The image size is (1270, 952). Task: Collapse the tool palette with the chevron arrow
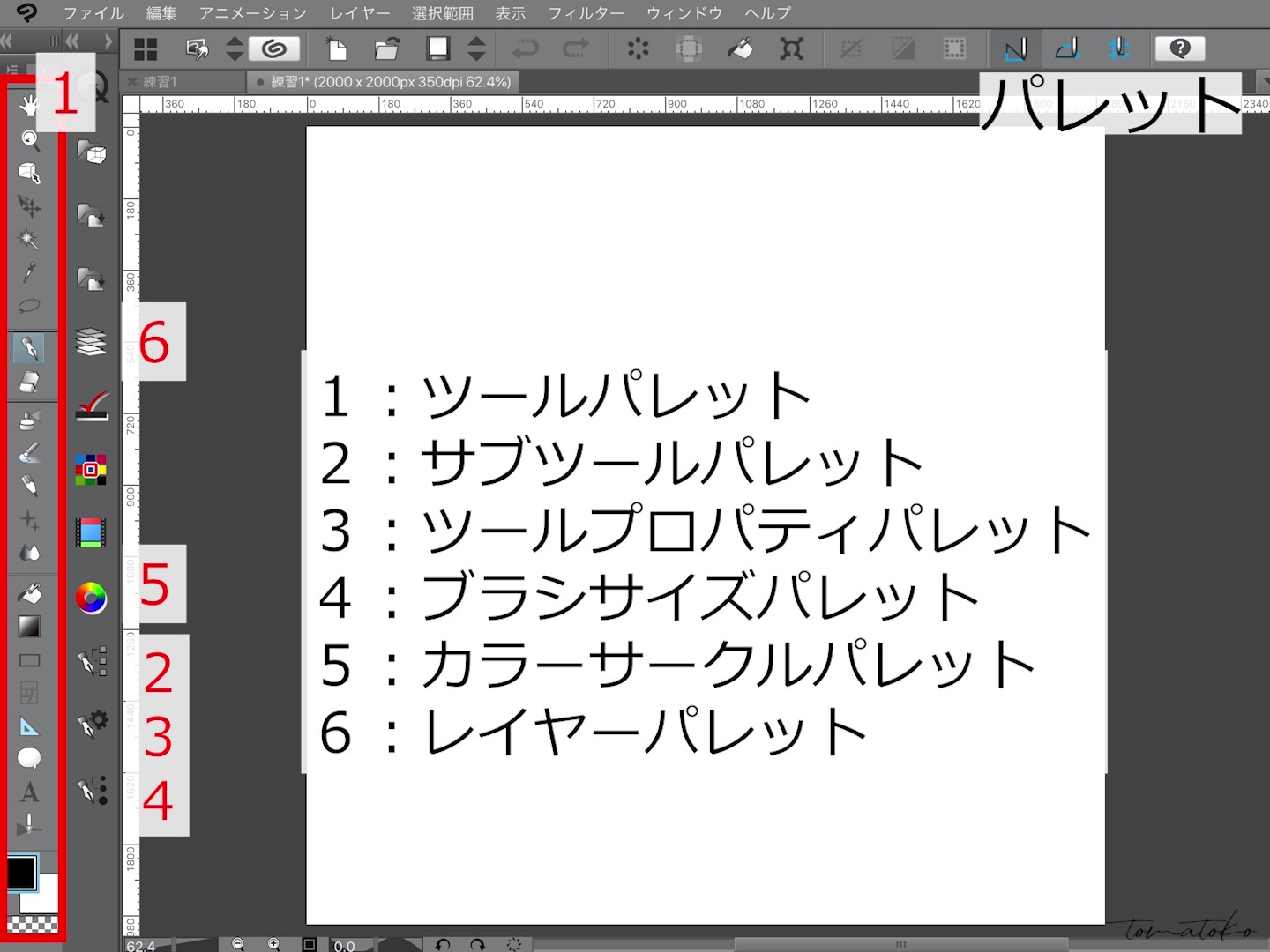[x=7, y=40]
